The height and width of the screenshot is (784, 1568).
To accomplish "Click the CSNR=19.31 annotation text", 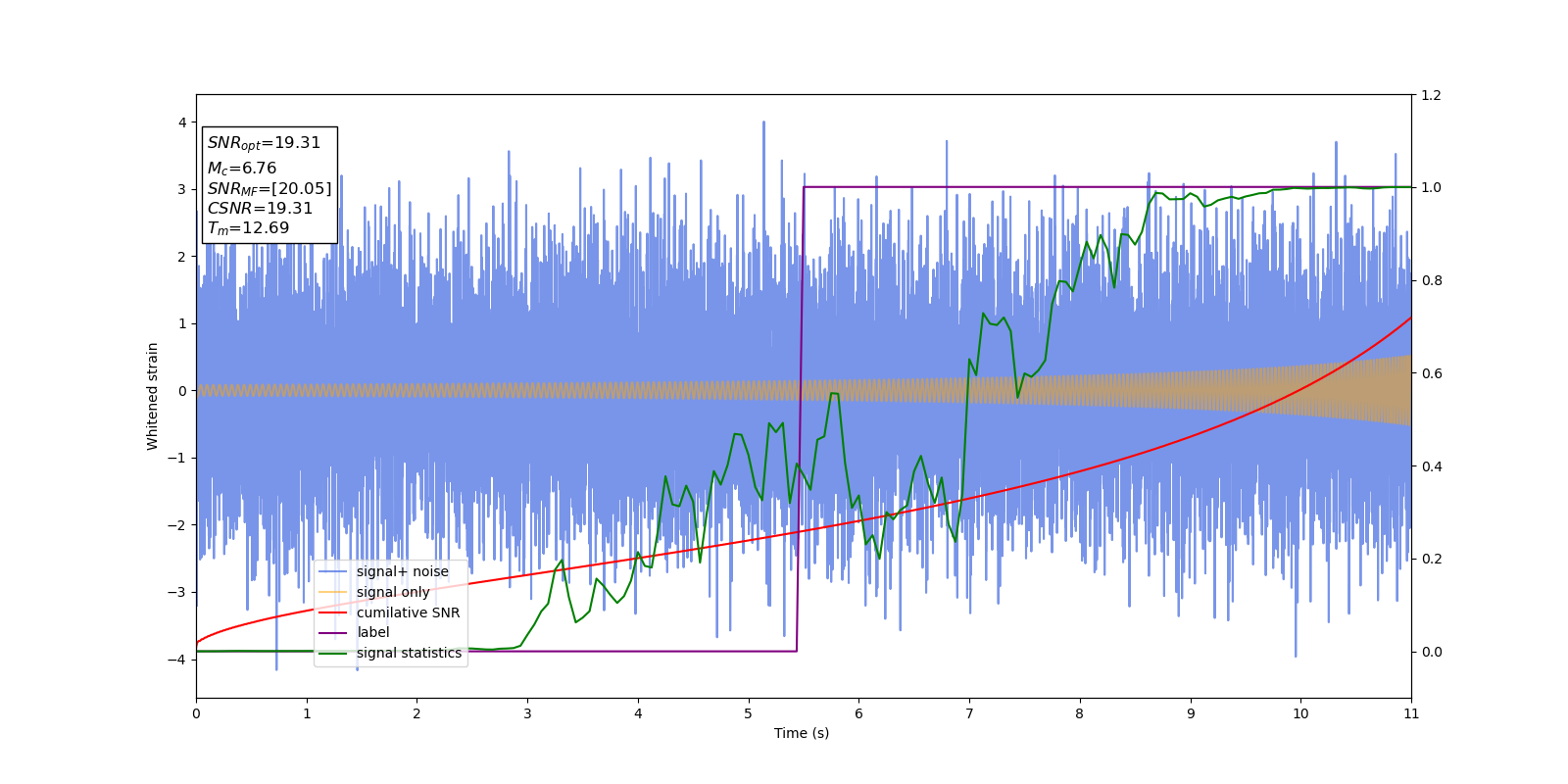I will [x=260, y=209].
